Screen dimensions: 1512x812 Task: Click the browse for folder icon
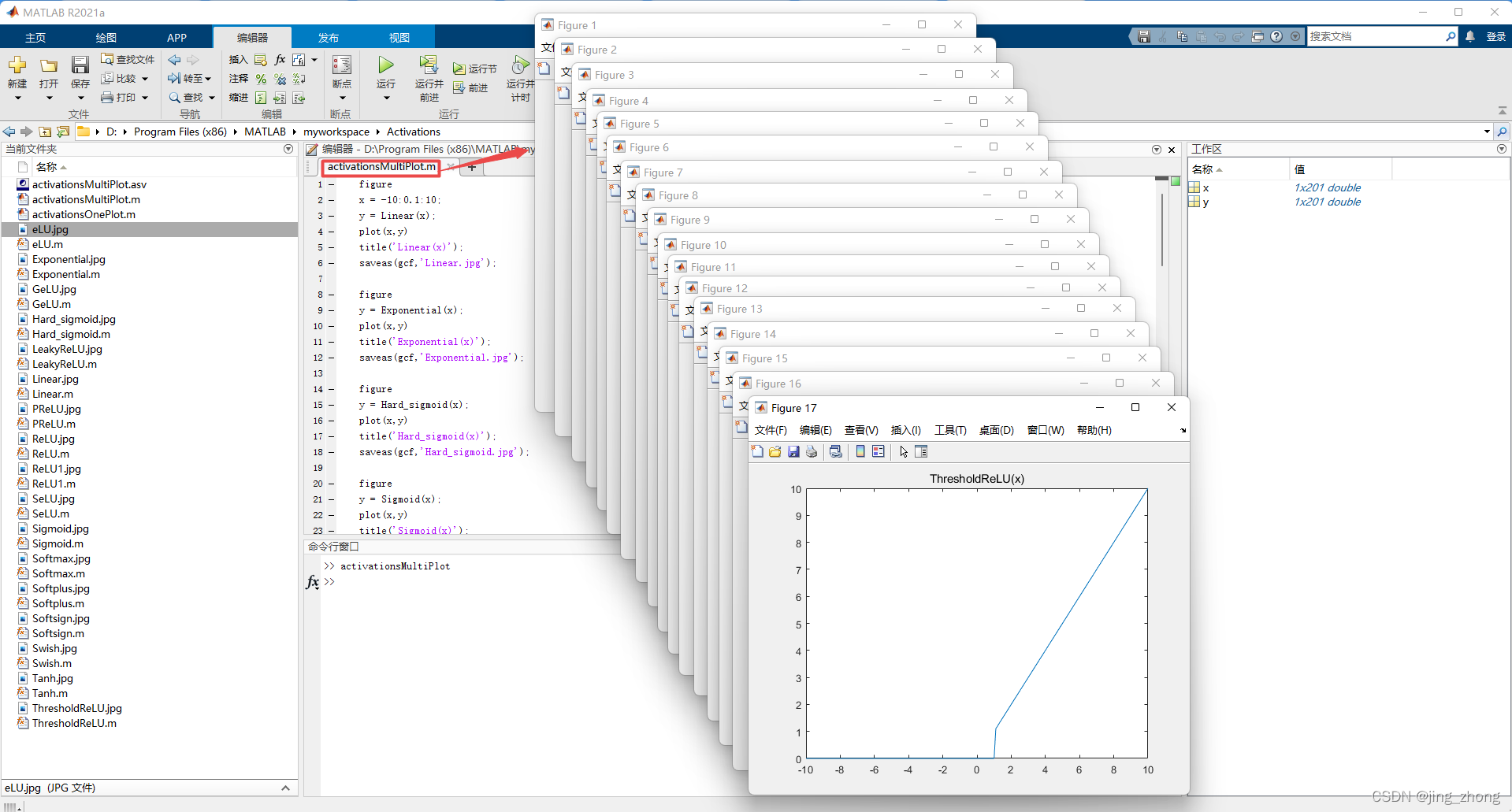(x=63, y=132)
